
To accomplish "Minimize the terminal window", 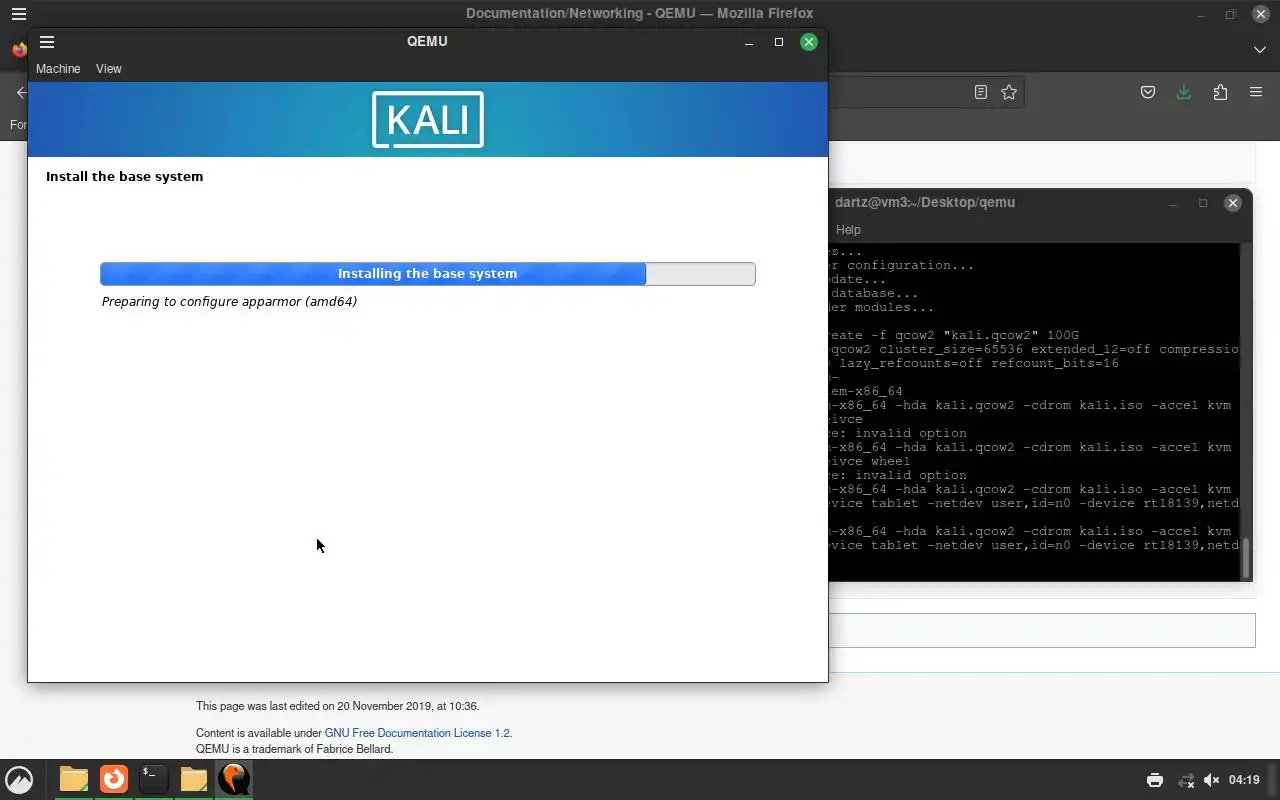I will (x=1173, y=203).
